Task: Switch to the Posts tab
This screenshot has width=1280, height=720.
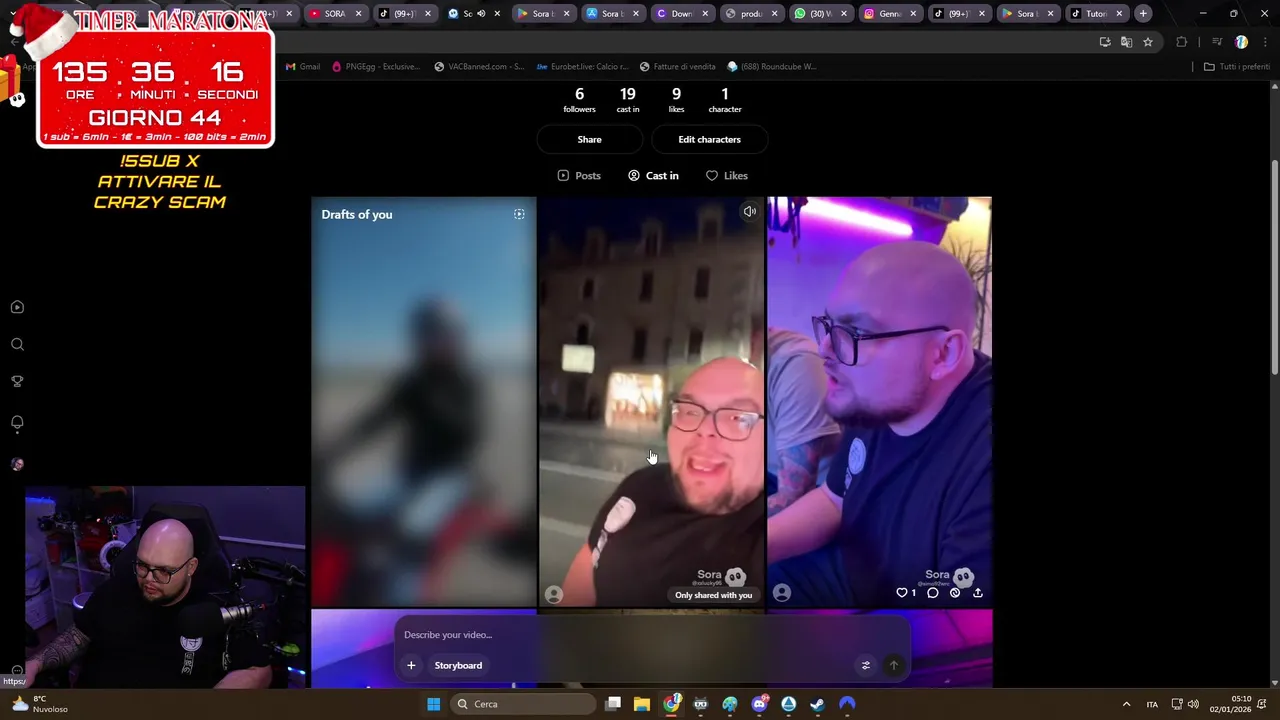Action: 579,175
